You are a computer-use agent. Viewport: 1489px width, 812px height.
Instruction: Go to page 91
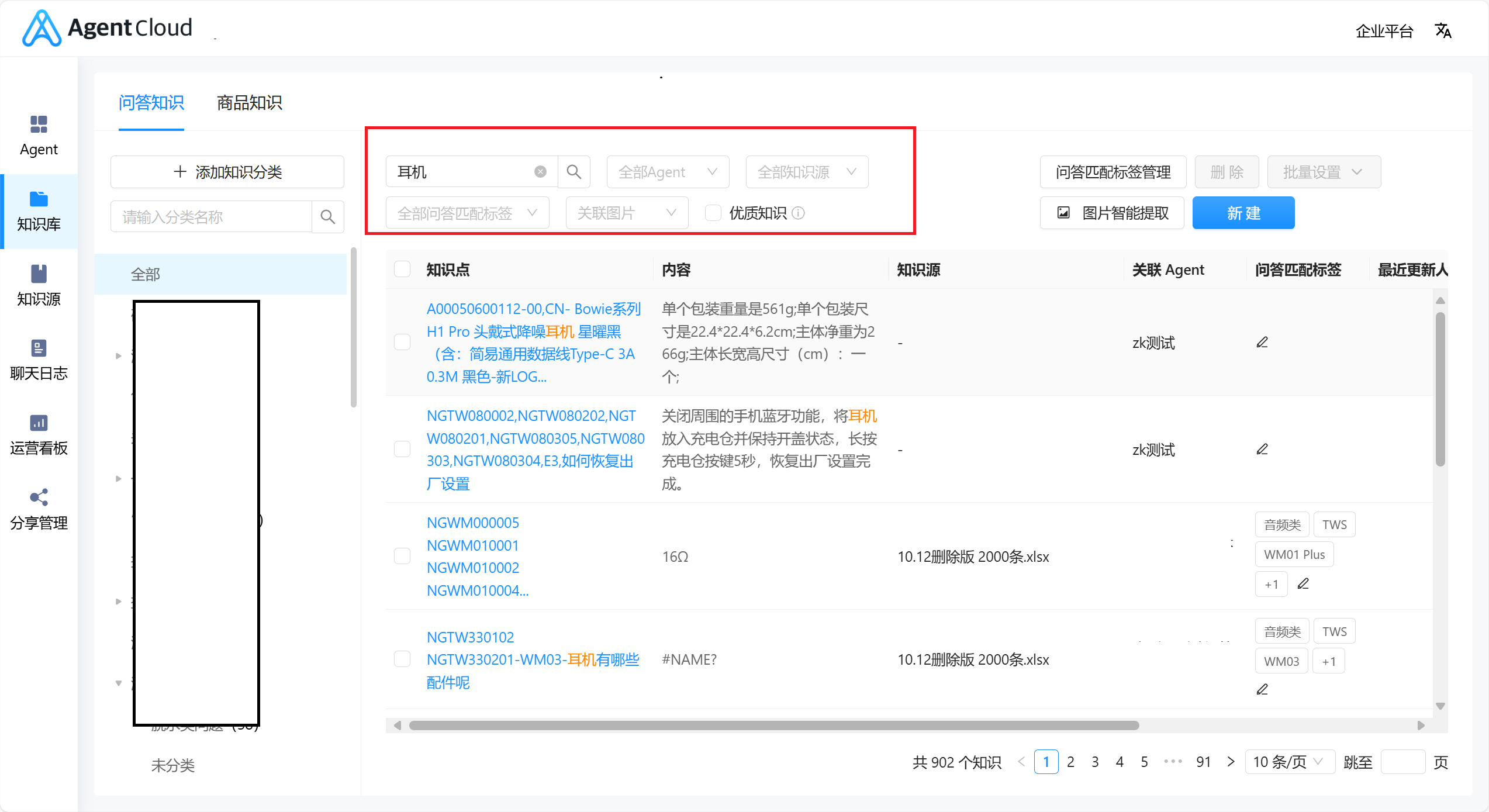pos(1204,762)
